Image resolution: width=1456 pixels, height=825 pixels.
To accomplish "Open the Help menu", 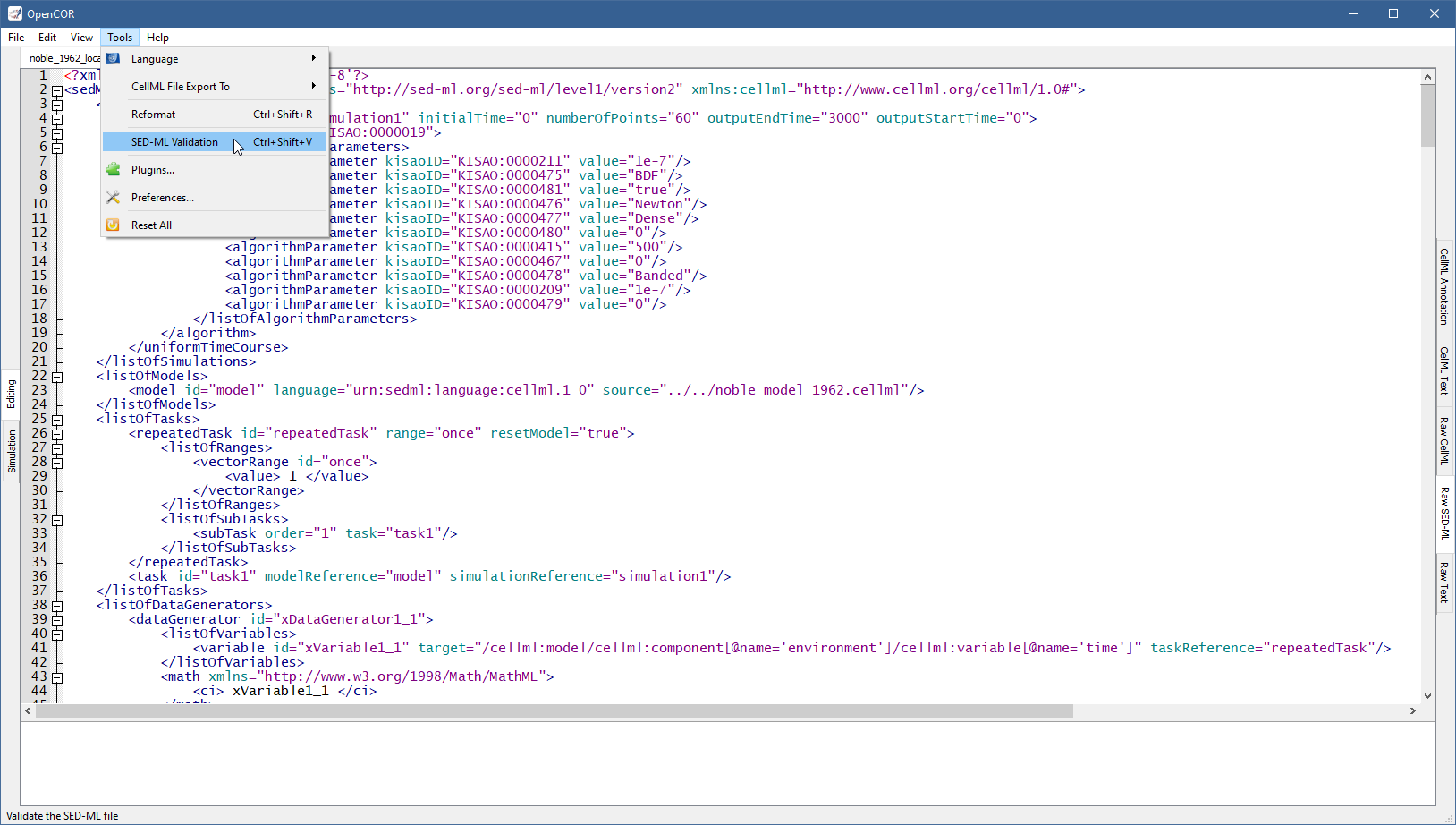I will pyautogui.click(x=157, y=38).
